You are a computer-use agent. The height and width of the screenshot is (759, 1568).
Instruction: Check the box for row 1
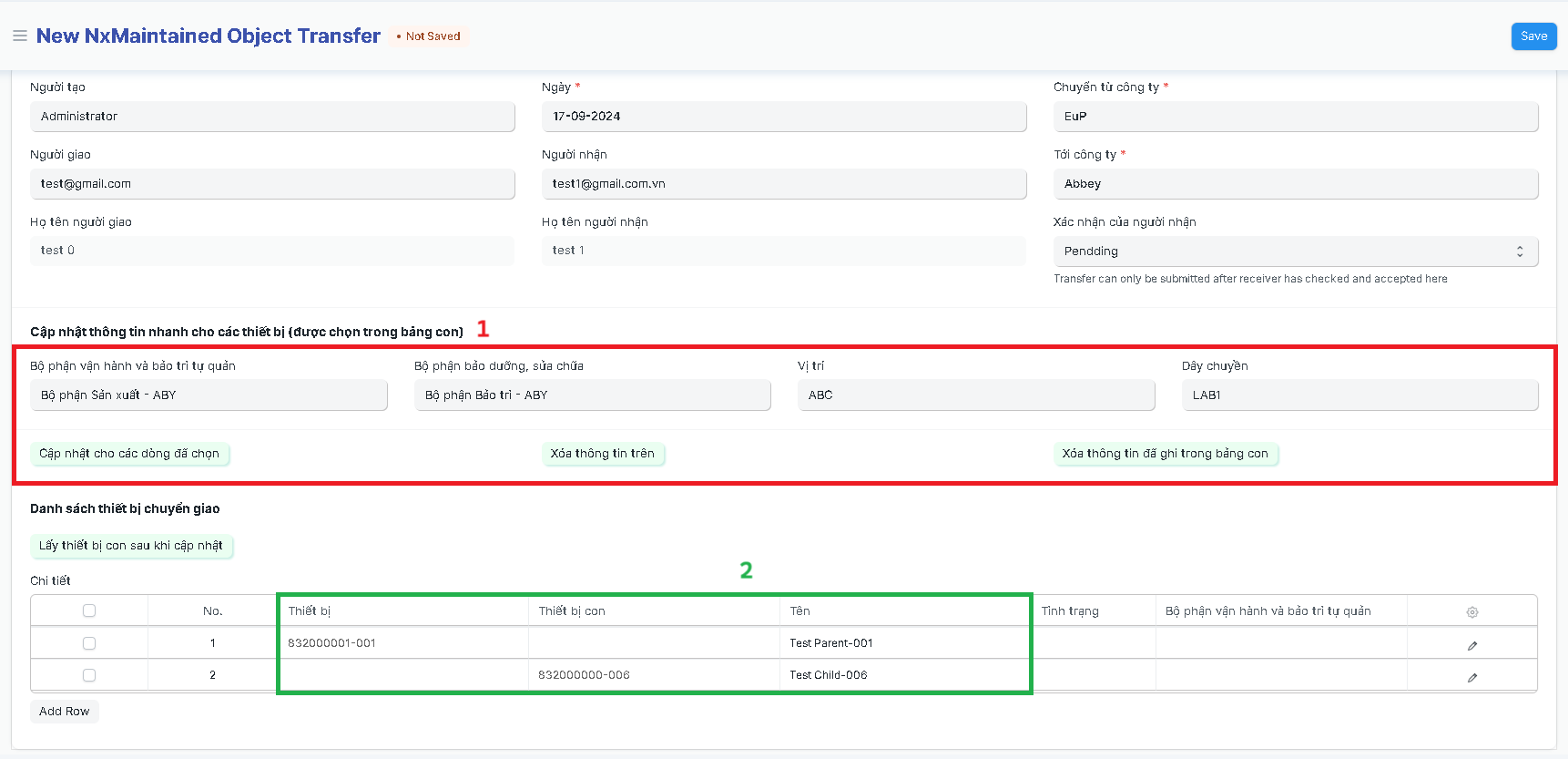89,643
